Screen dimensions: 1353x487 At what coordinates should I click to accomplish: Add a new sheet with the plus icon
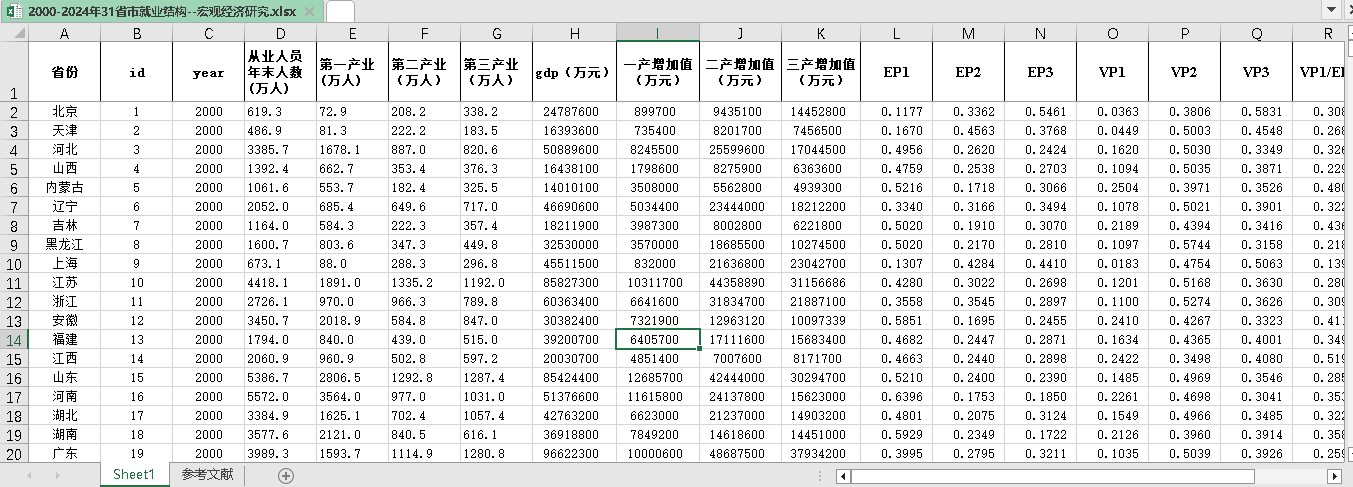click(x=286, y=476)
